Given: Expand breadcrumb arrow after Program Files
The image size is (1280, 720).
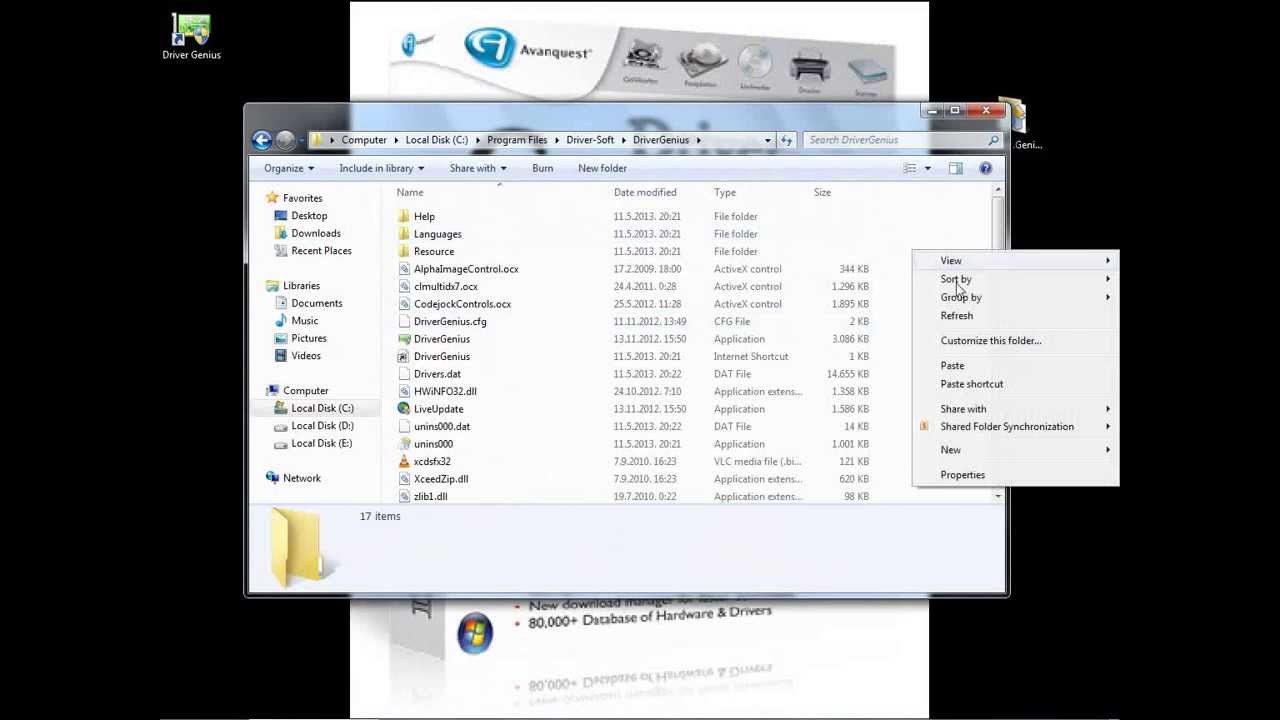Looking at the screenshot, I should (557, 140).
